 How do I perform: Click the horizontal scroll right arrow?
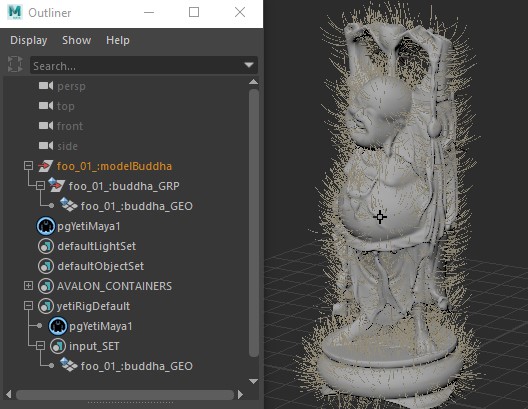coord(240,394)
